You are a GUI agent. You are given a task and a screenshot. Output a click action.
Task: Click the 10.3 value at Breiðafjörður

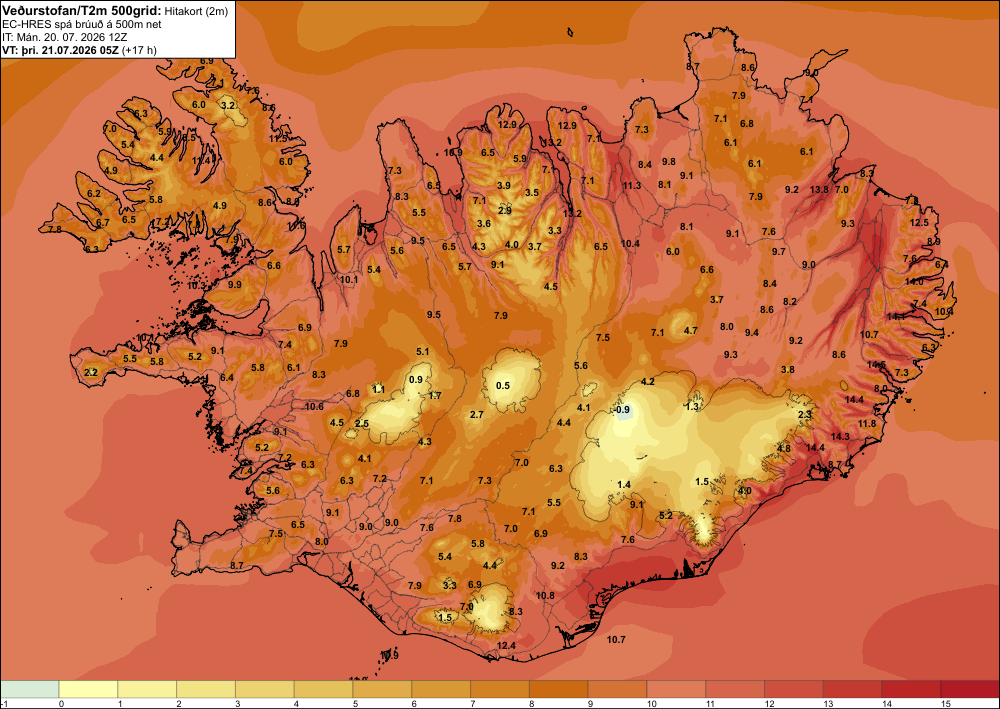pos(196,286)
